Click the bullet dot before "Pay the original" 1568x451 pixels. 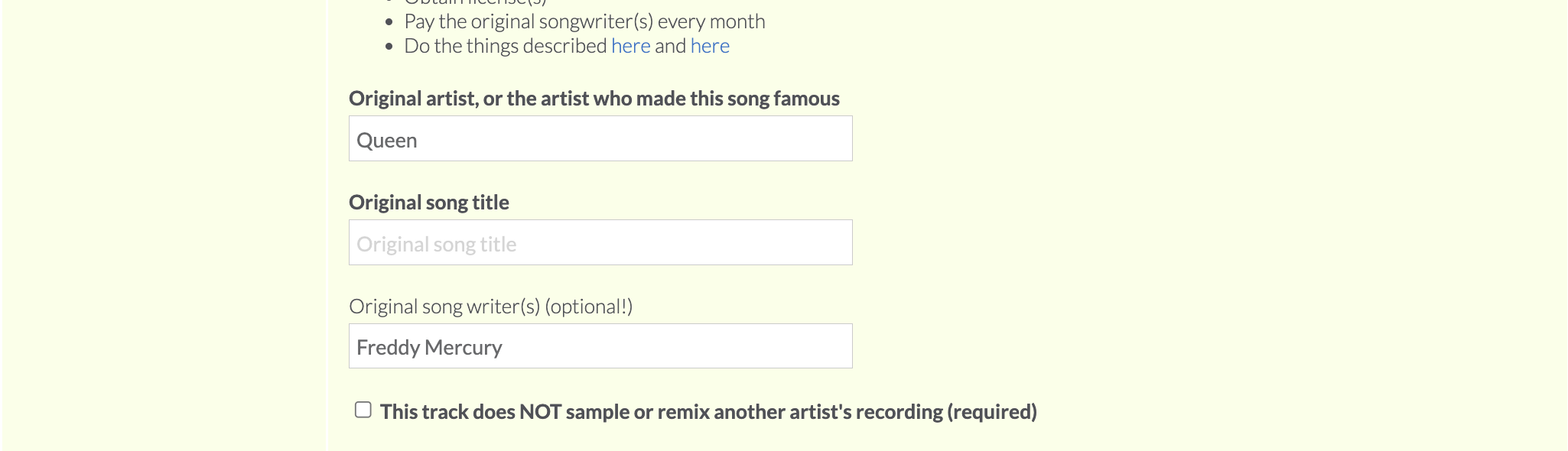coord(389,22)
